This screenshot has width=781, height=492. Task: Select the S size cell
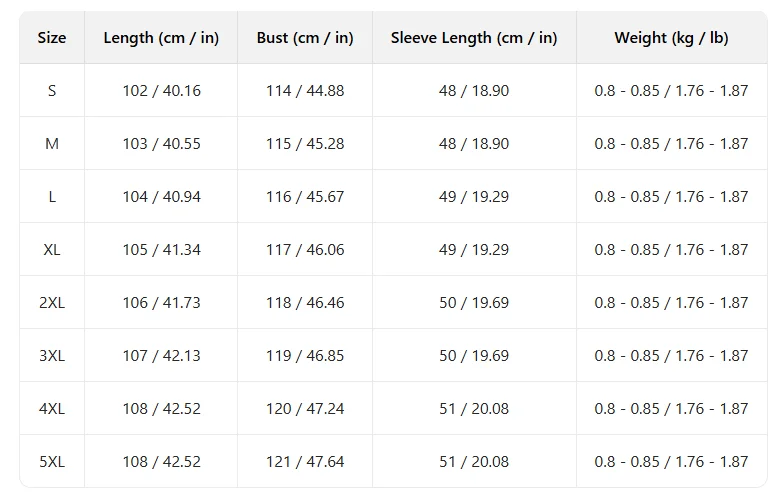click(x=52, y=91)
